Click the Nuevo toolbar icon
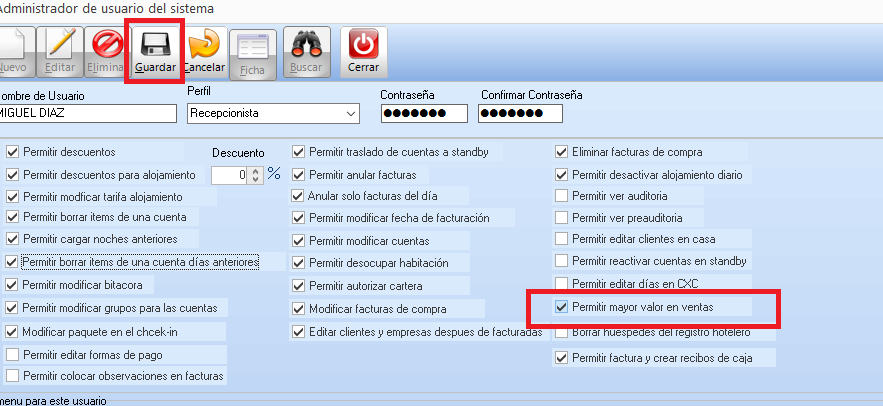The image size is (883, 406). click(14, 46)
